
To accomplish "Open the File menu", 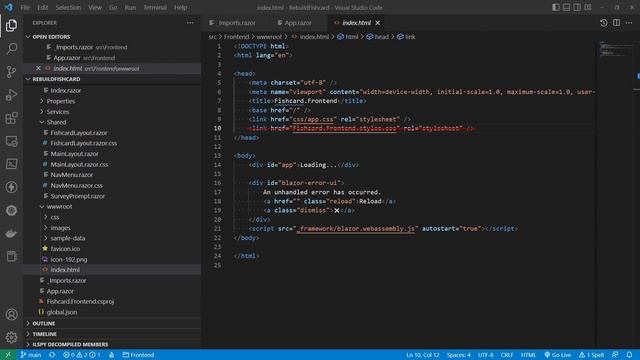I will coord(25,7).
